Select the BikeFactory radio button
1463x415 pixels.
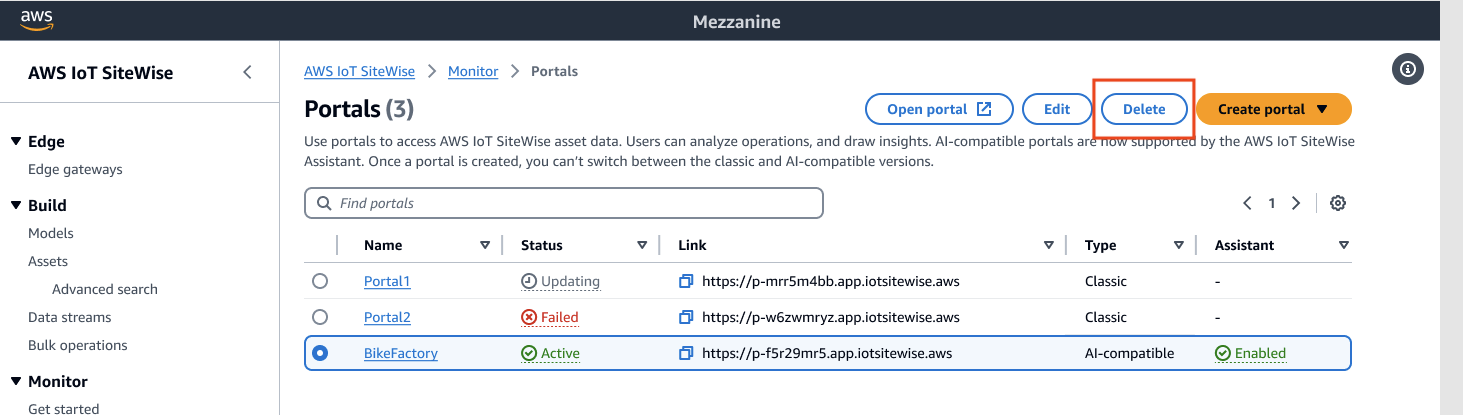320,353
